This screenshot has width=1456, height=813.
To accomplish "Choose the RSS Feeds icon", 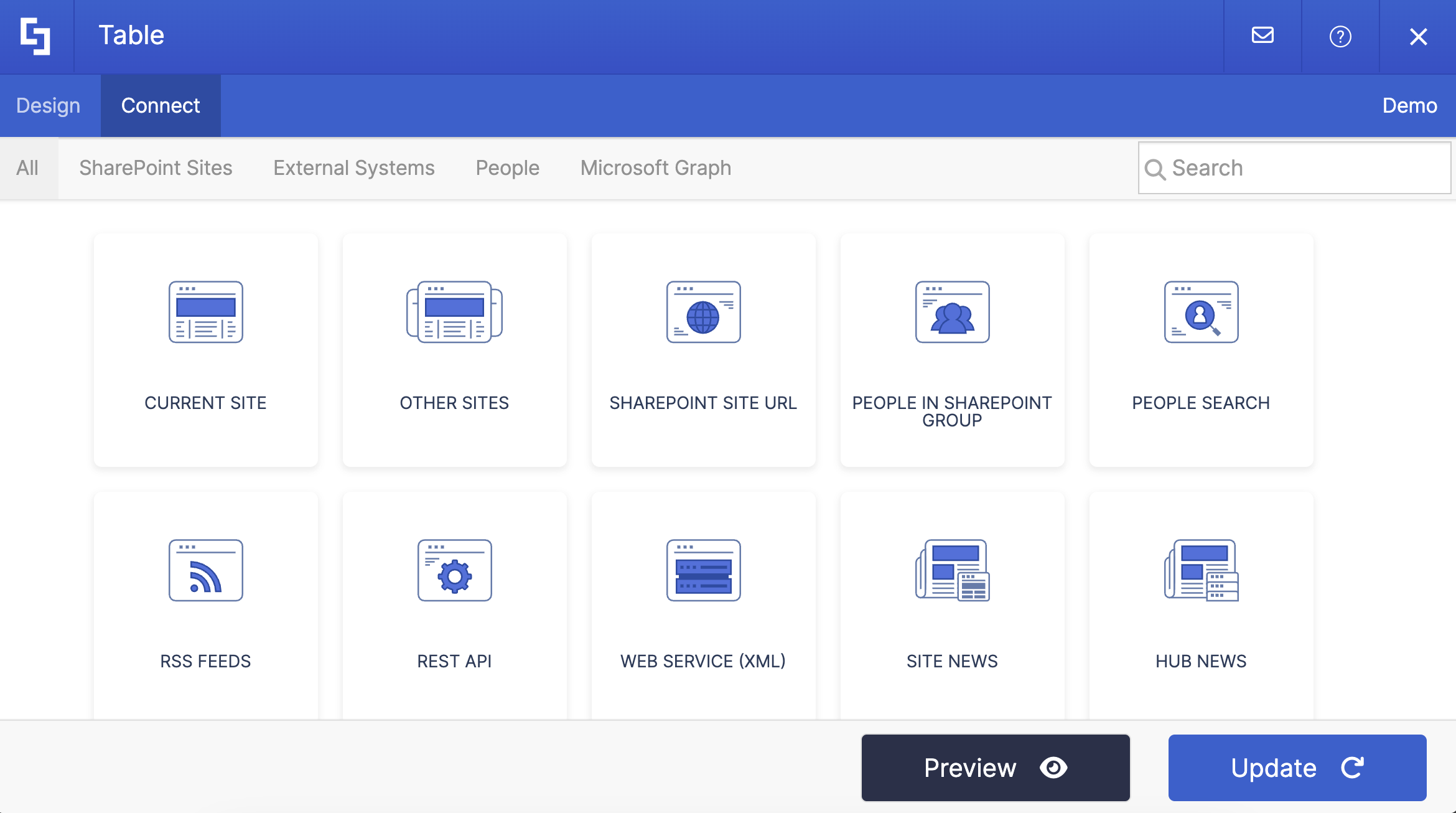I will point(205,570).
